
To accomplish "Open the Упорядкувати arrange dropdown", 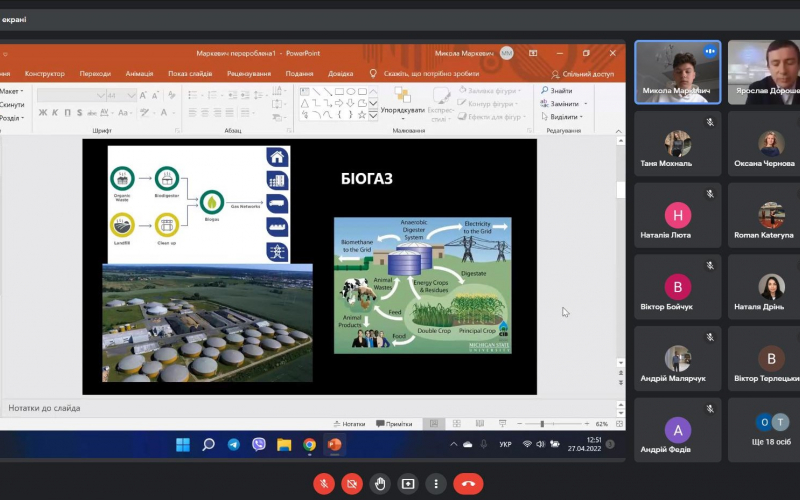I will tap(403, 103).
